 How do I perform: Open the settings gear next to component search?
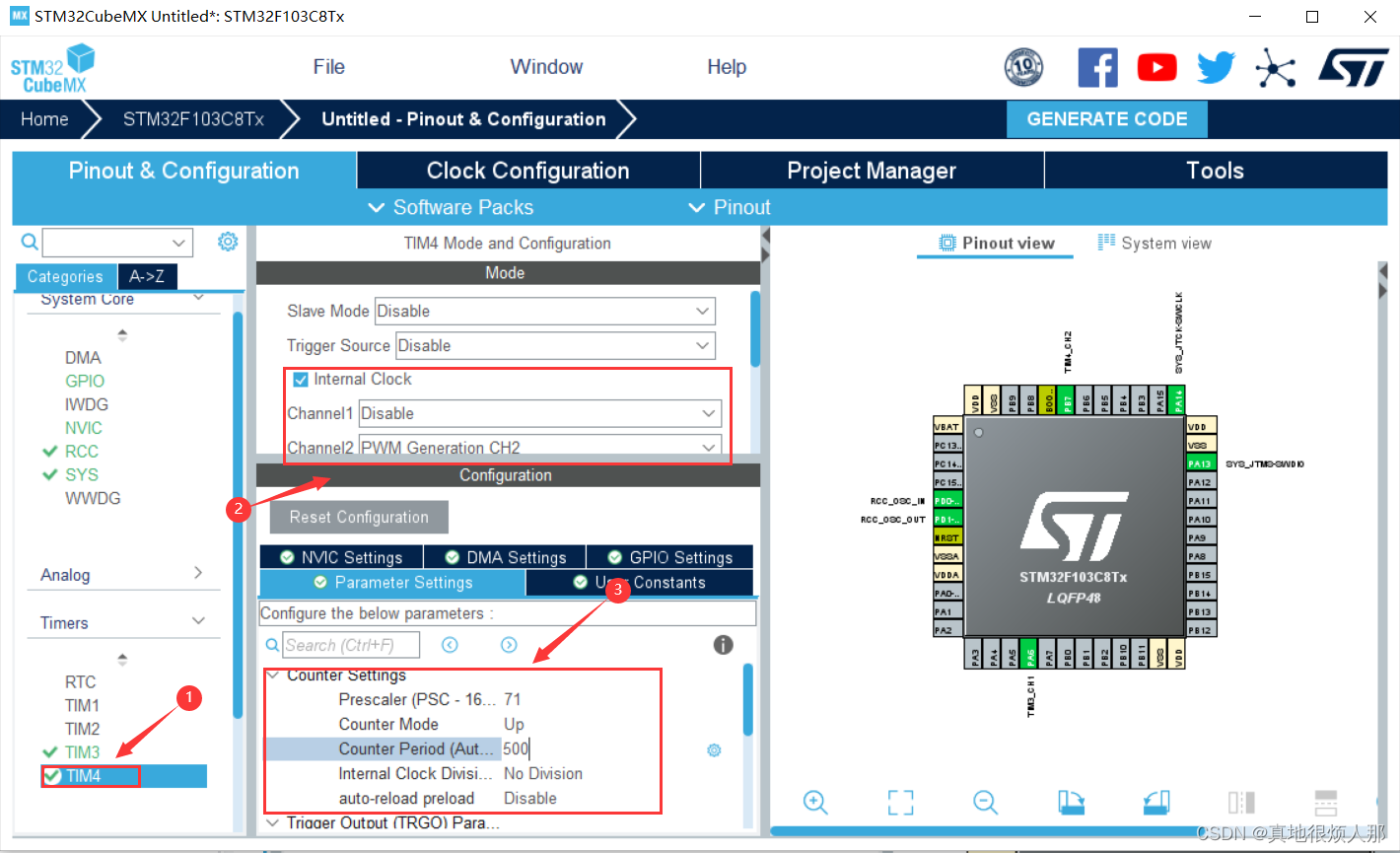coord(228,241)
